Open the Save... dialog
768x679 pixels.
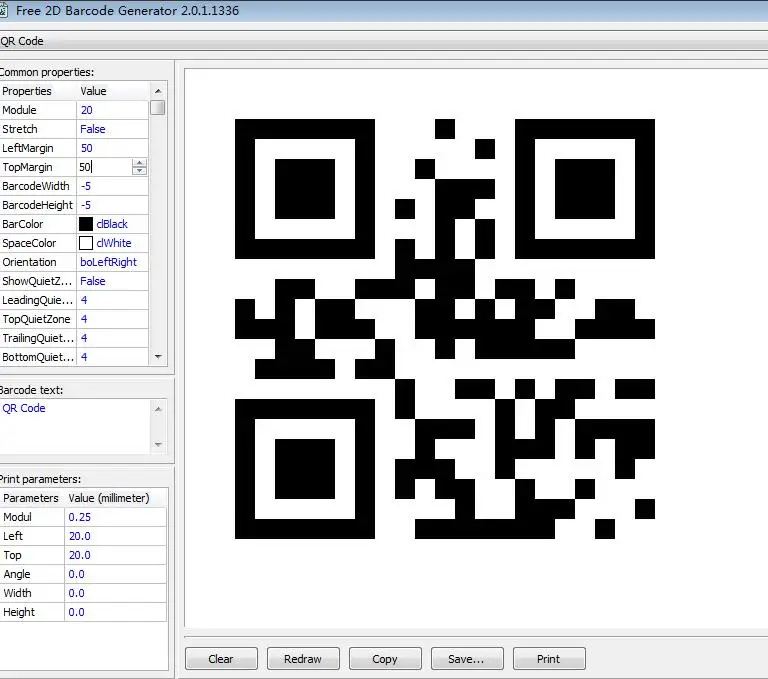point(467,658)
